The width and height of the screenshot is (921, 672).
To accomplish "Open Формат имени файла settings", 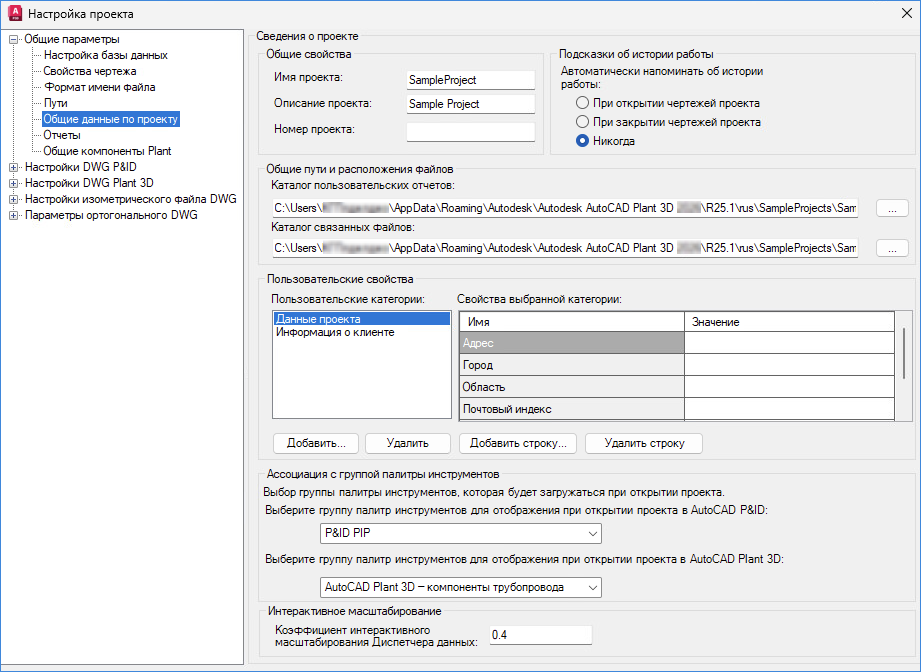I will tap(100, 87).
